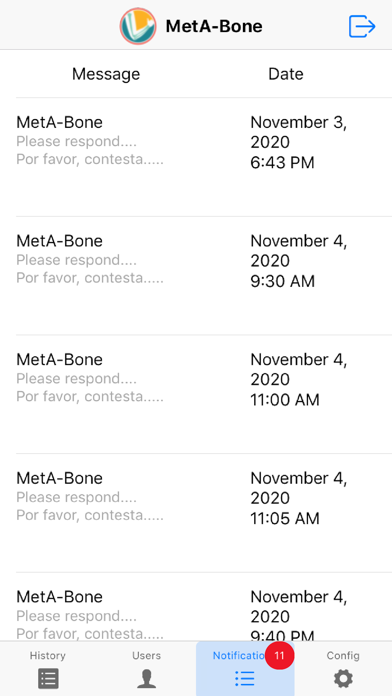Select the 'Por favor, contesta' text of first message

pos(90,159)
